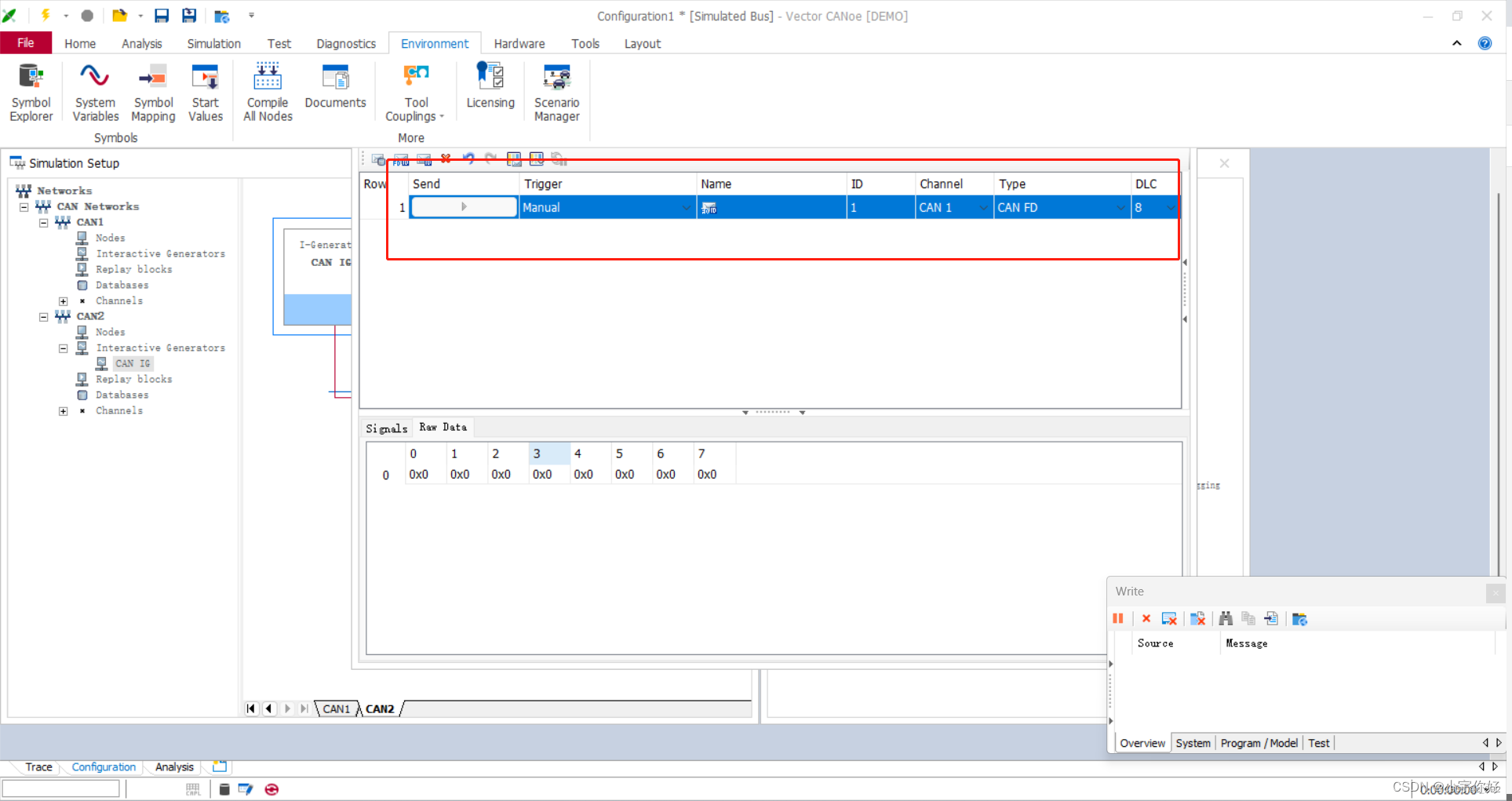The width and height of the screenshot is (1512, 801).
Task: Add a frame from the database in the IG toolbar
Action: [378, 159]
